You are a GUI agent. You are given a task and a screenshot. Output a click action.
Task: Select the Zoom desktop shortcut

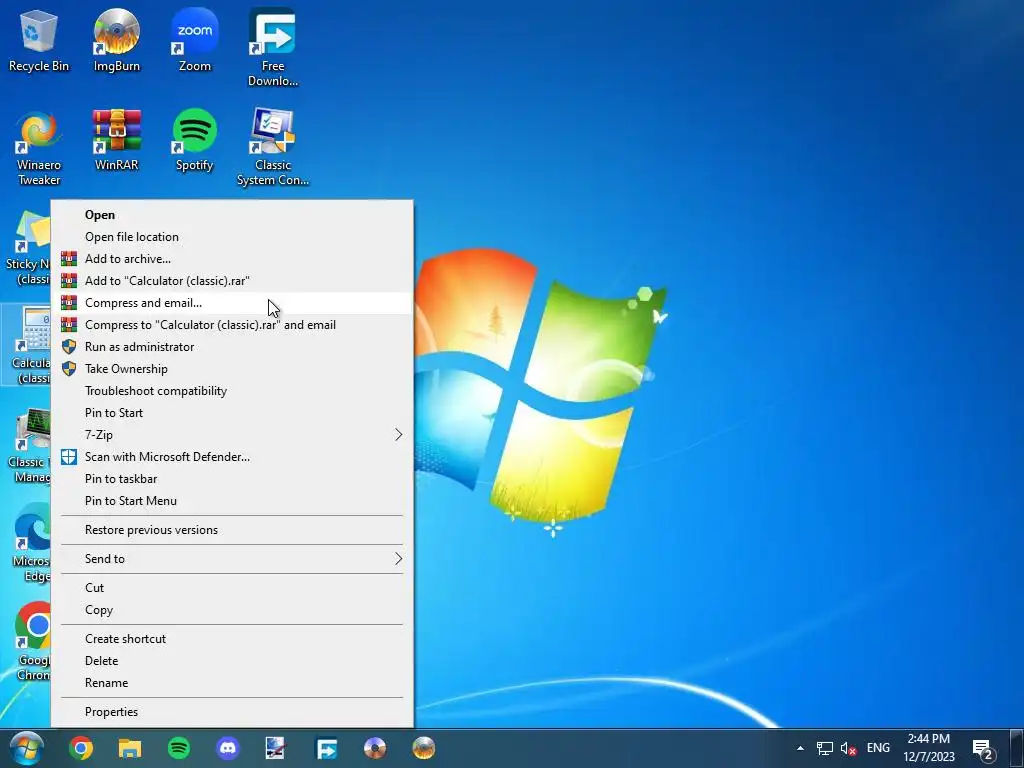[x=195, y=40]
